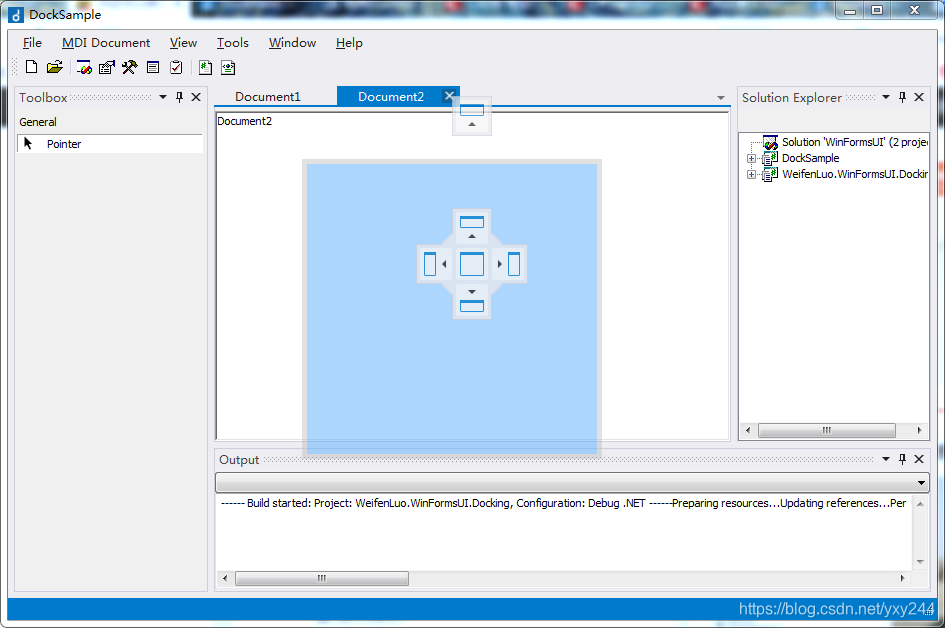Open the MDI Document menu
Viewport: 945px width, 628px height.
[x=105, y=43]
